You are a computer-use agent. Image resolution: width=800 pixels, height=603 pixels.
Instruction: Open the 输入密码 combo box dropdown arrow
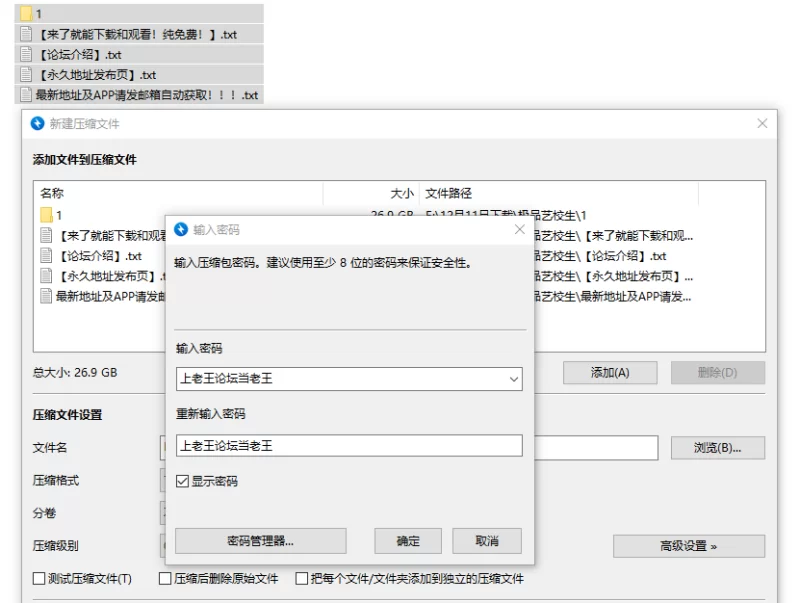514,379
